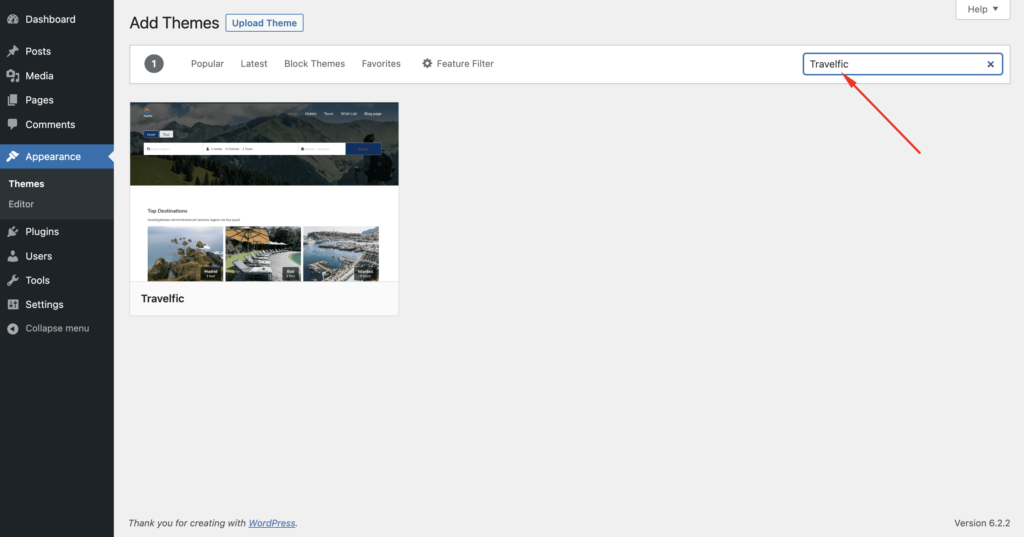
Task: Collapse the admin sidebar menu
Action: [x=57, y=329]
